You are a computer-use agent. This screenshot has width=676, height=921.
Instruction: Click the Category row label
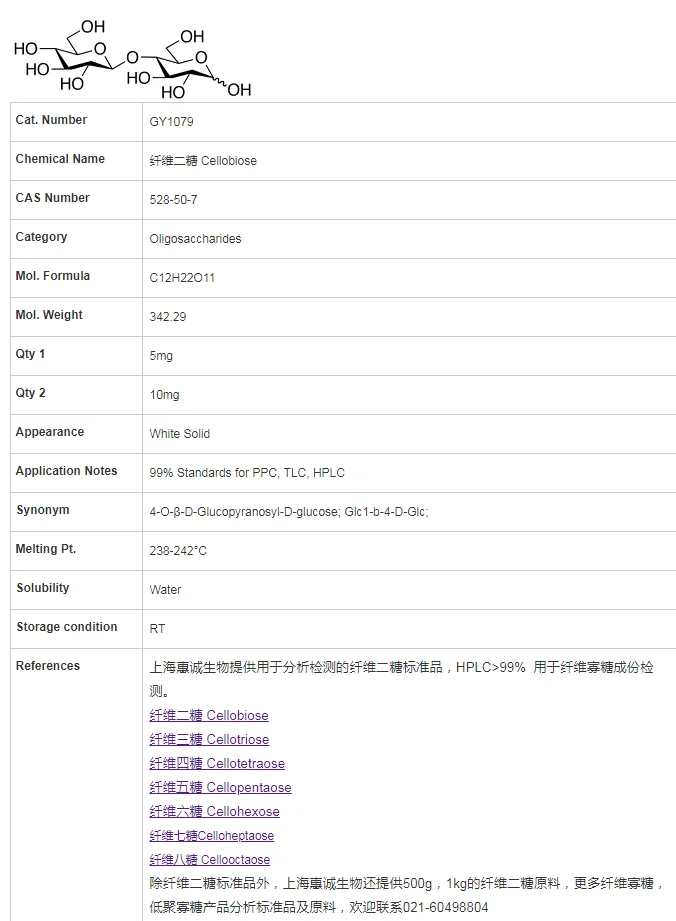[x=41, y=237]
